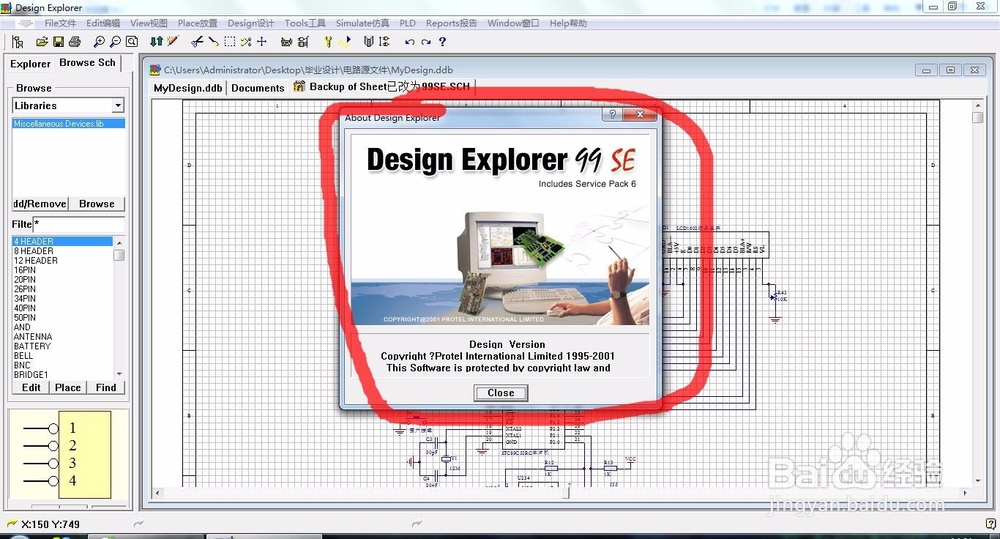Click the arrow icon left of File menu

(x=24, y=24)
